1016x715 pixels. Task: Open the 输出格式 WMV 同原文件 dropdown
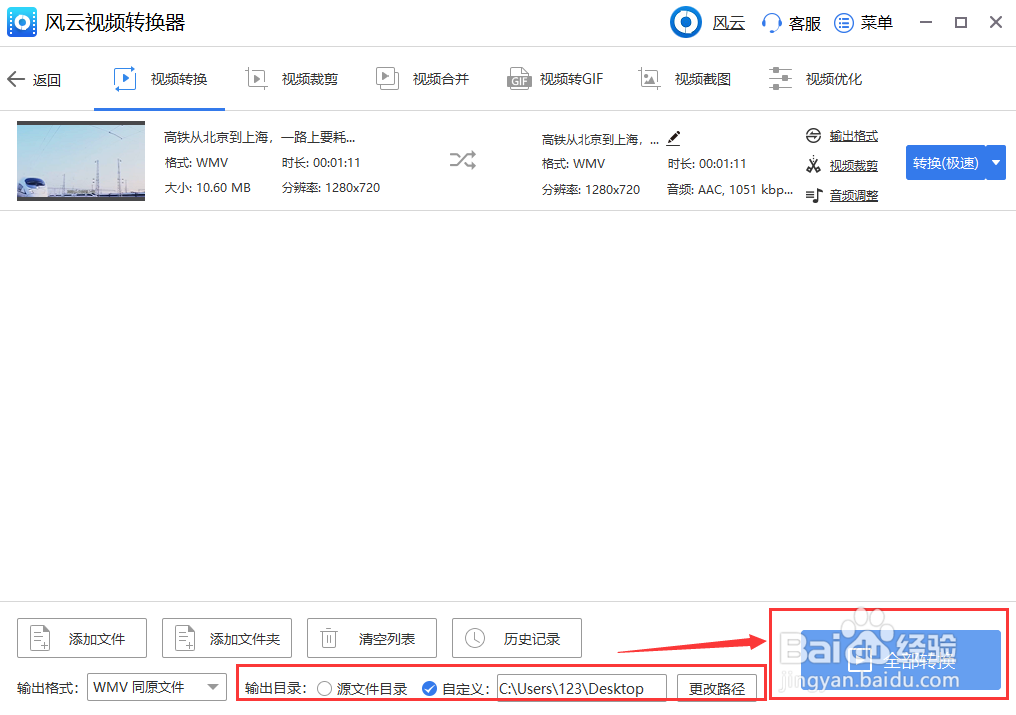[156, 688]
